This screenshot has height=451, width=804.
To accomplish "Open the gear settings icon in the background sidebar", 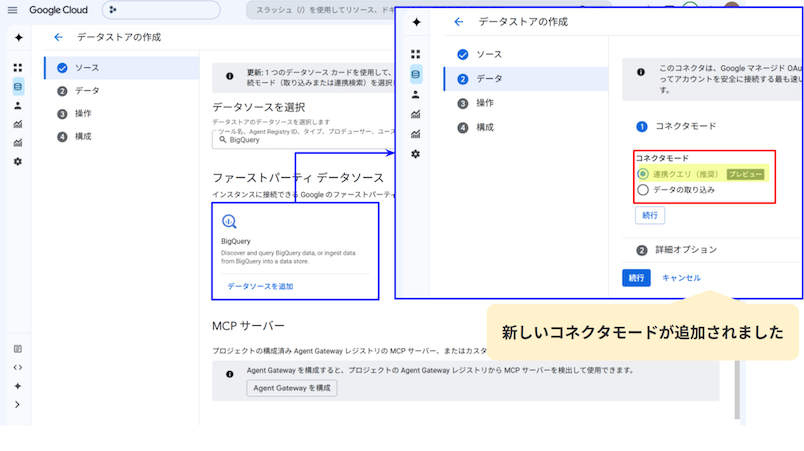I will pyautogui.click(x=18, y=161).
